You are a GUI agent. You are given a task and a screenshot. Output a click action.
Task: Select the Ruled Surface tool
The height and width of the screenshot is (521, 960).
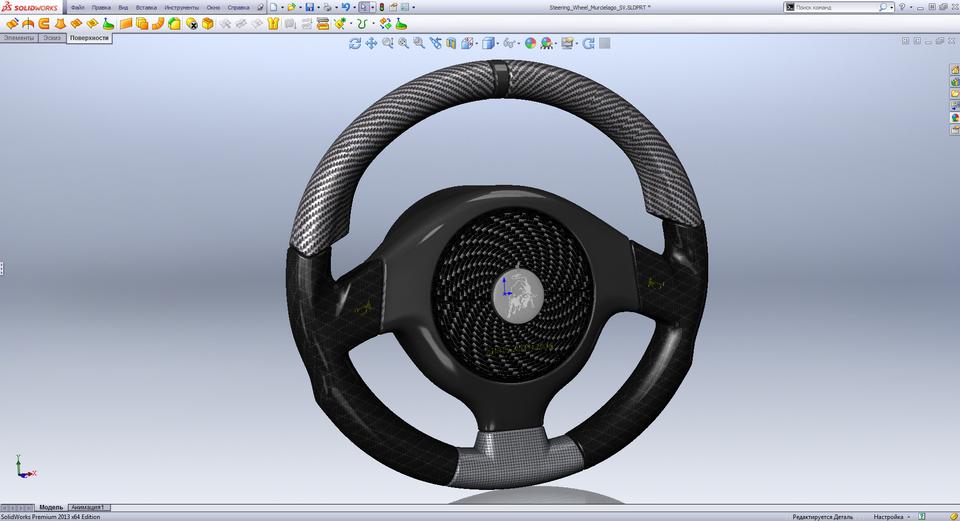pos(158,24)
